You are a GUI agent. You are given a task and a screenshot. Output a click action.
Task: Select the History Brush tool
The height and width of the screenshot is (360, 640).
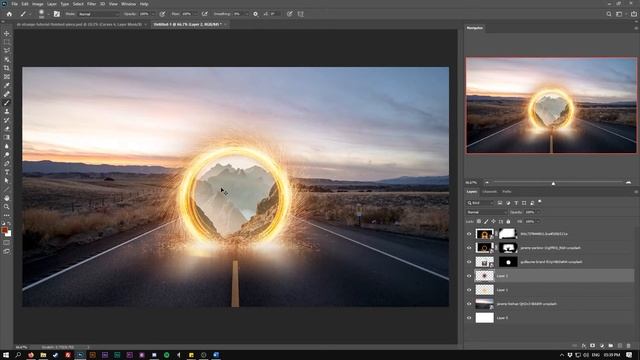click(7, 120)
